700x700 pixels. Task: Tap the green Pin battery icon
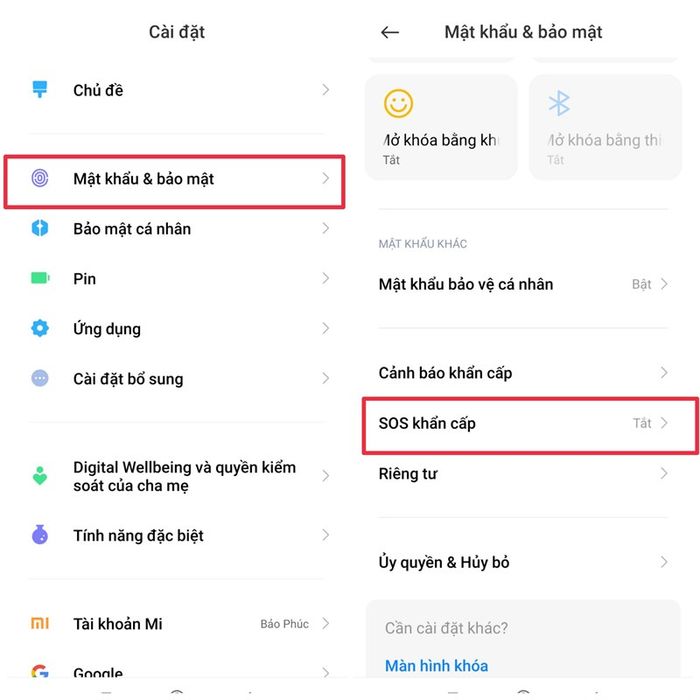(40, 278)
